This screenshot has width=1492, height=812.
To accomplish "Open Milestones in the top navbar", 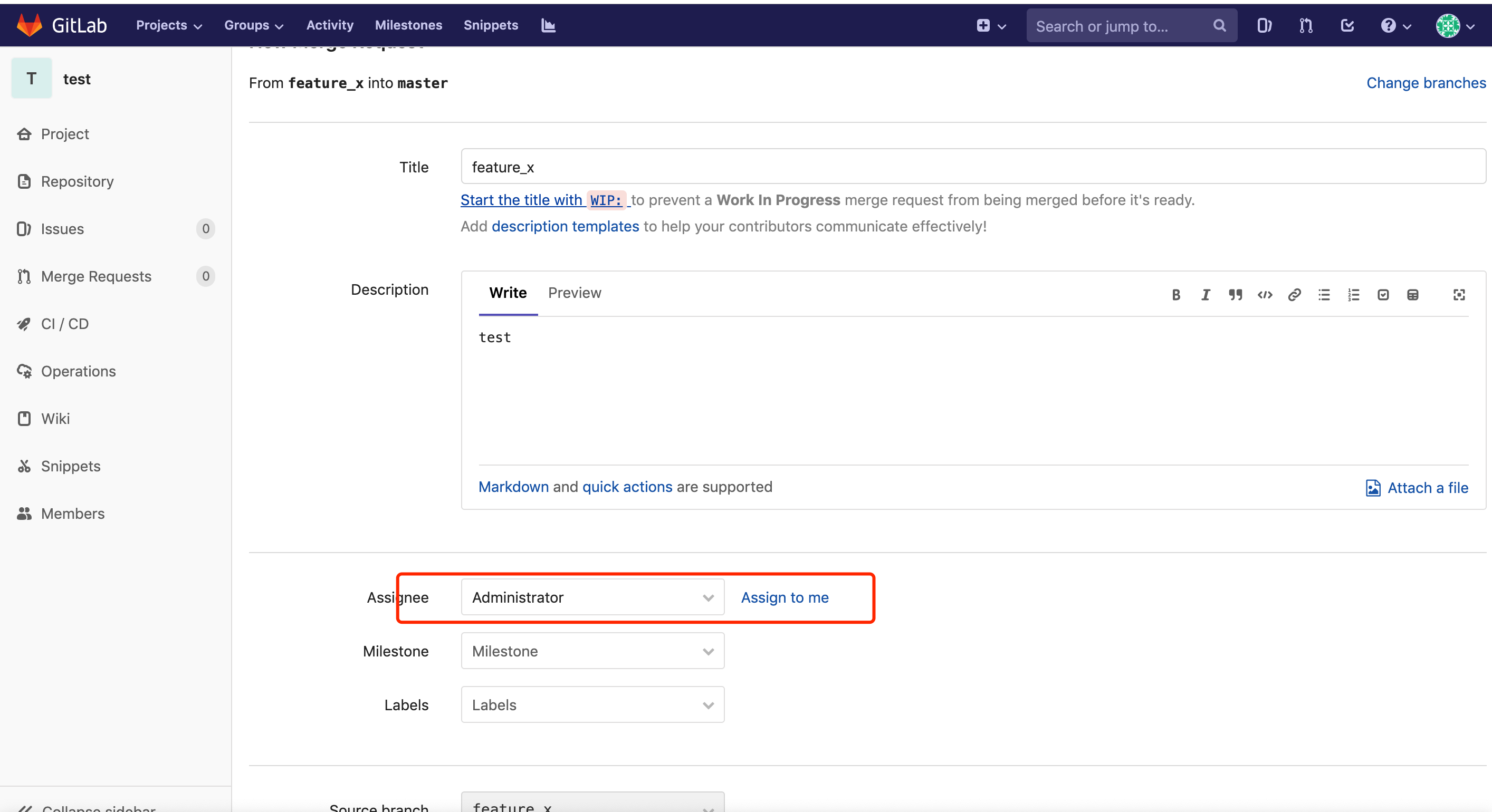I will coord(408,25).
